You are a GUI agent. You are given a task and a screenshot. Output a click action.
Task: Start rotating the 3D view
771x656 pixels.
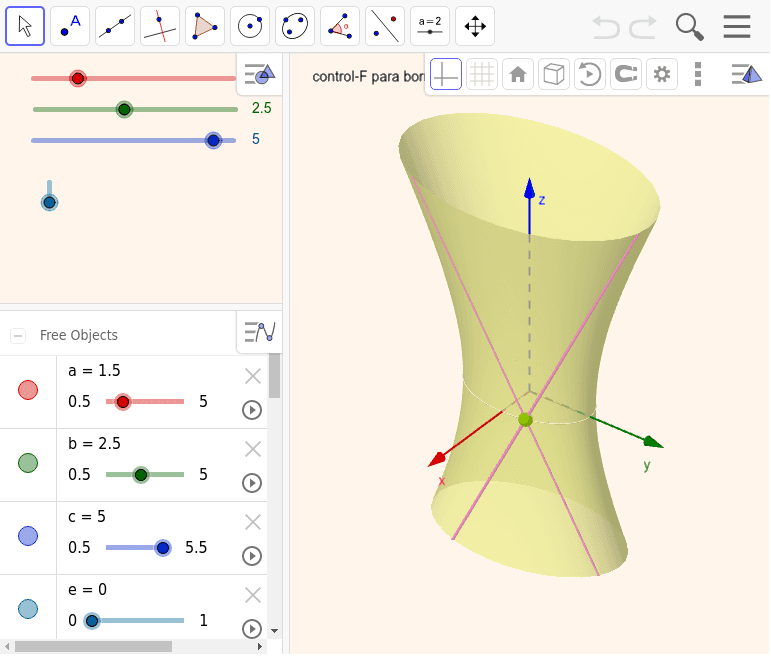pyautogui.click(x=590, y=74)
